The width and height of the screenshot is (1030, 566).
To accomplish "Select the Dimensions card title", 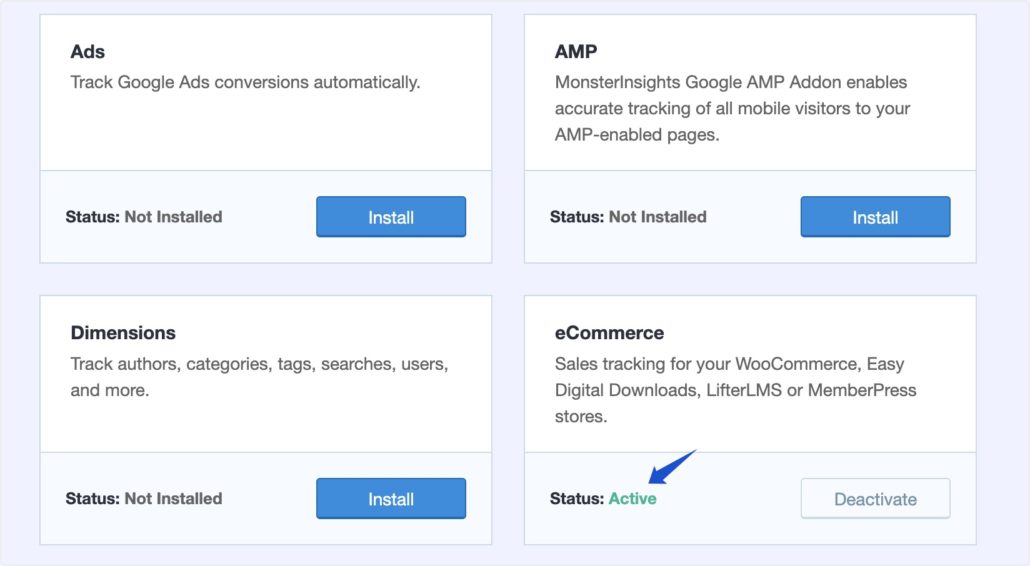I will click(x=123, y=332).
